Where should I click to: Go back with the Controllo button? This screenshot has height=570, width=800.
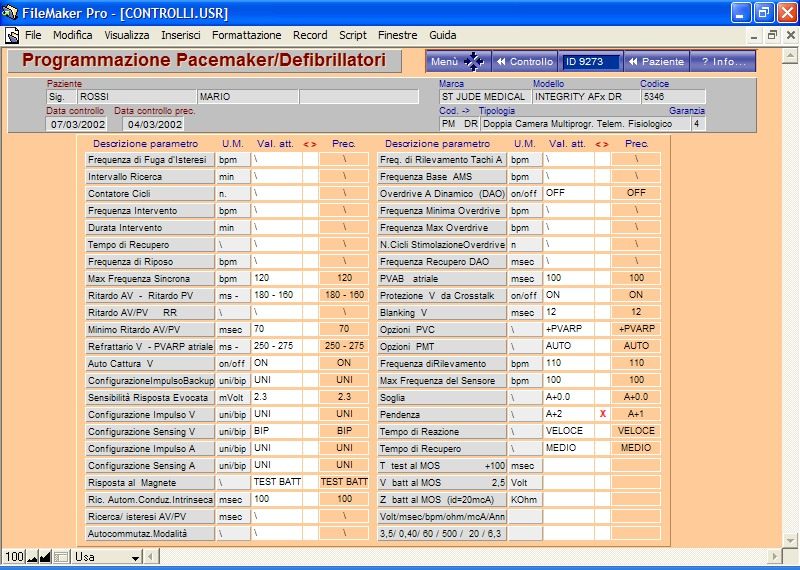524,62
